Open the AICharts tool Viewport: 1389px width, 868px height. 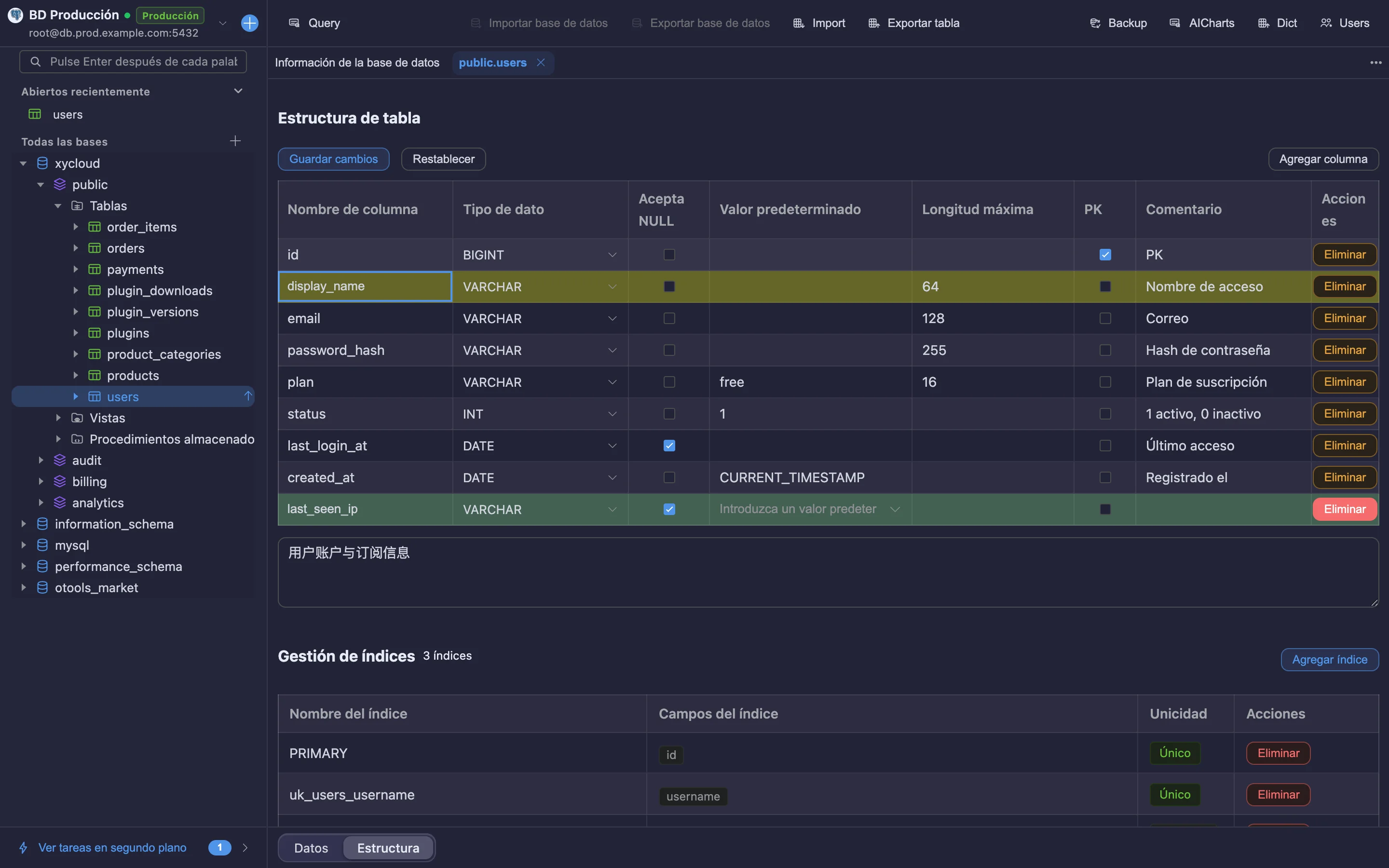1201,23
